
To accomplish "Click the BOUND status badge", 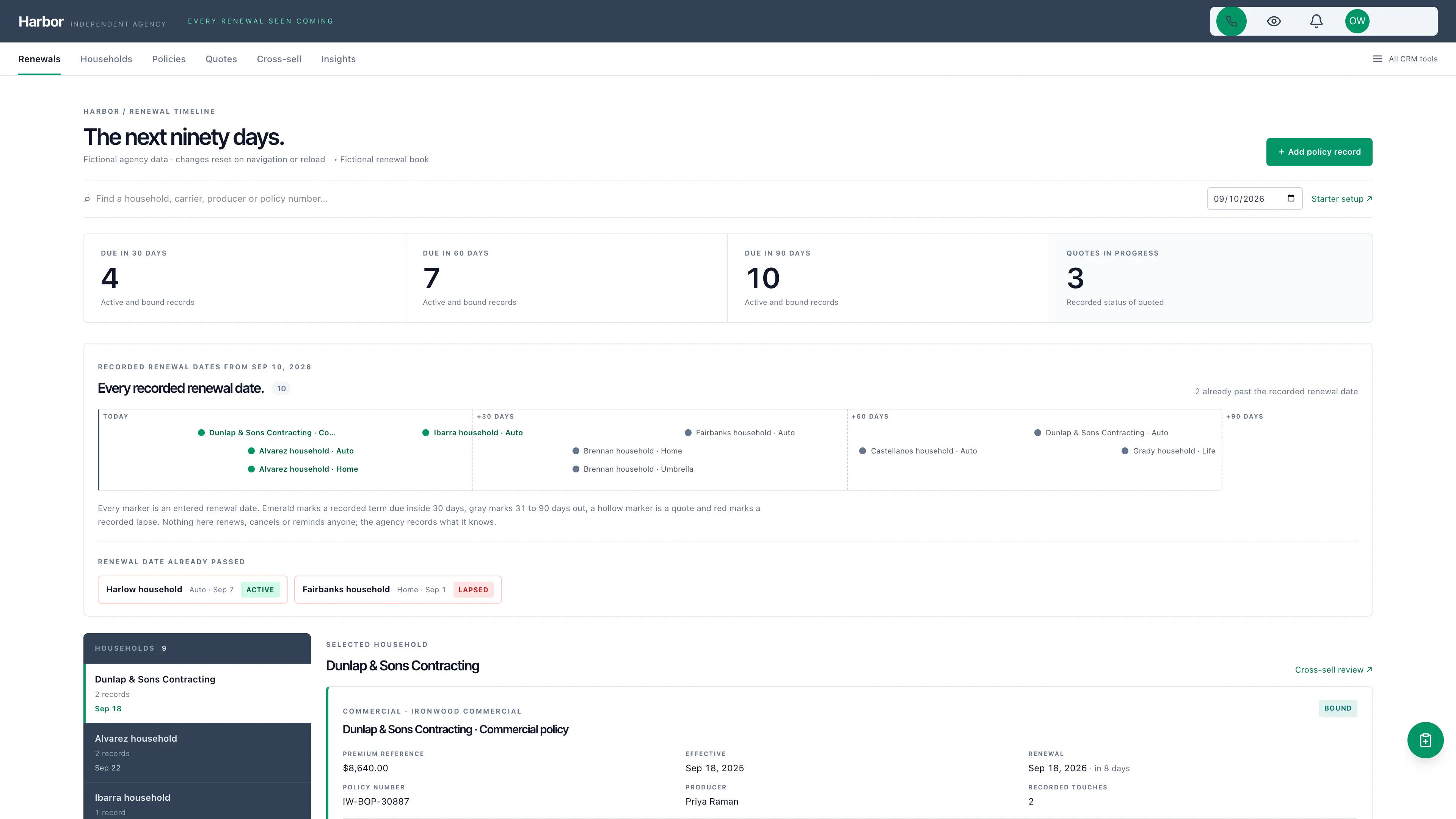I will pyautogui.click(x=1338, y=708).
